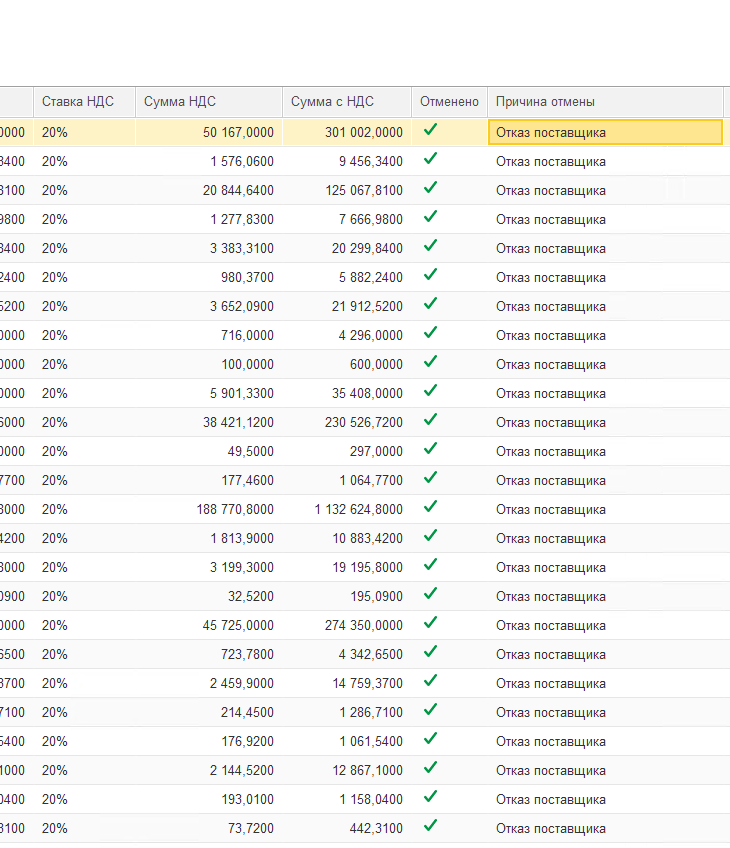Screen dimensions: 730x848
Task: Toggle Отменено checkmark in the 125 067,8100 row
Action: [x=431, y=188]
